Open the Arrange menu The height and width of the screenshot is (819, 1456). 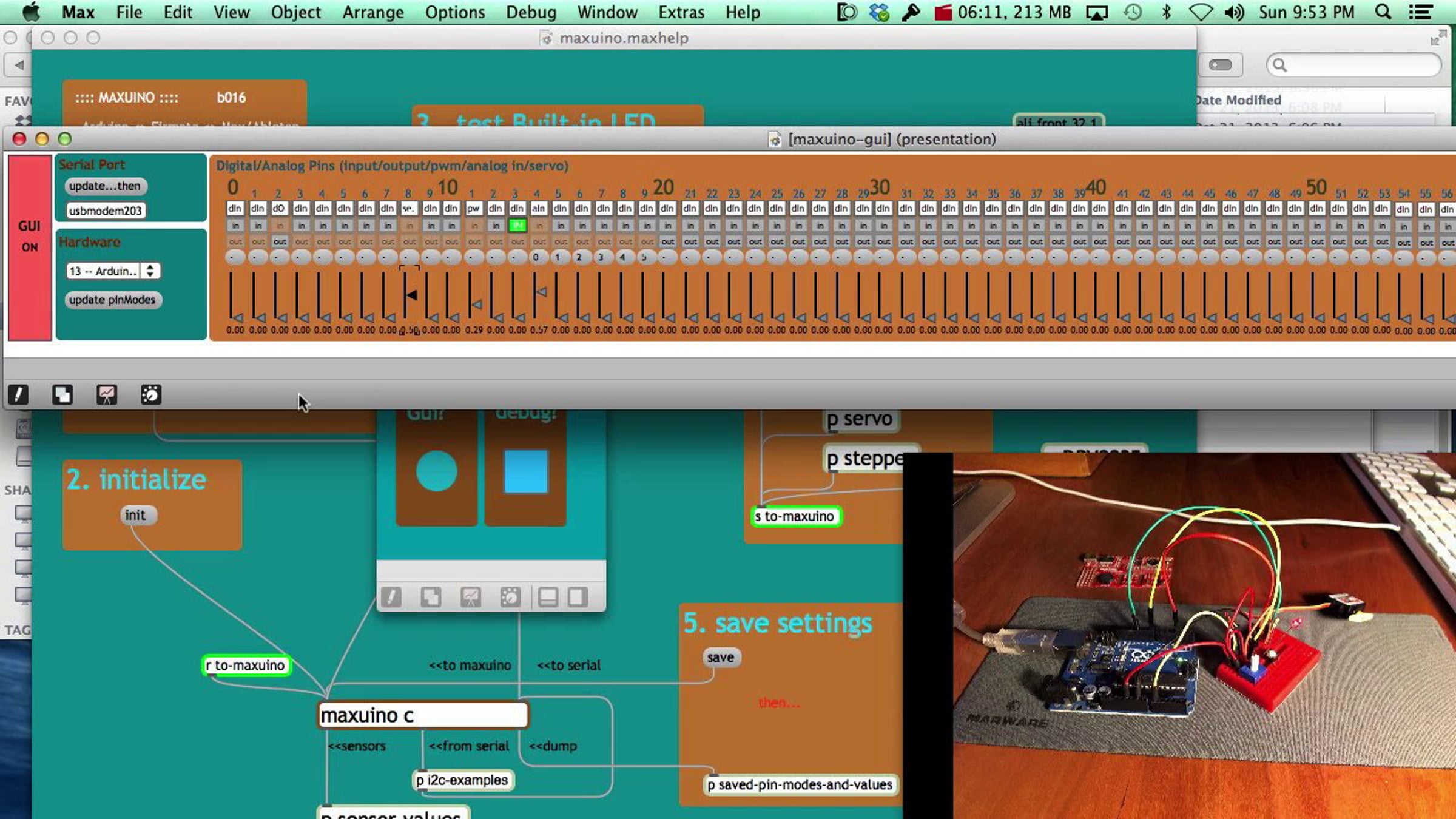tap(372, 12)
